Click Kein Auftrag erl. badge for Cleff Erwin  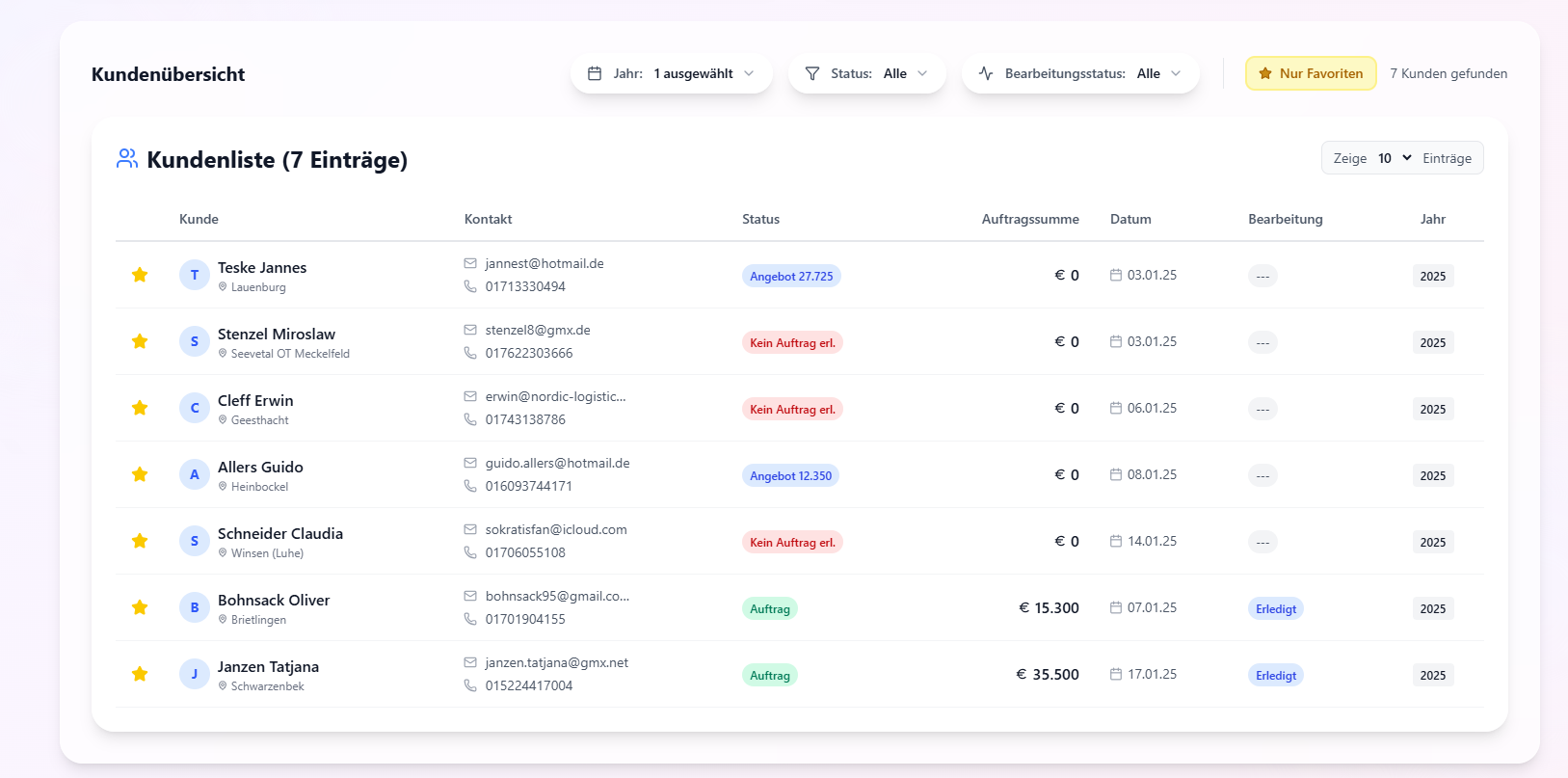point(792,409)
